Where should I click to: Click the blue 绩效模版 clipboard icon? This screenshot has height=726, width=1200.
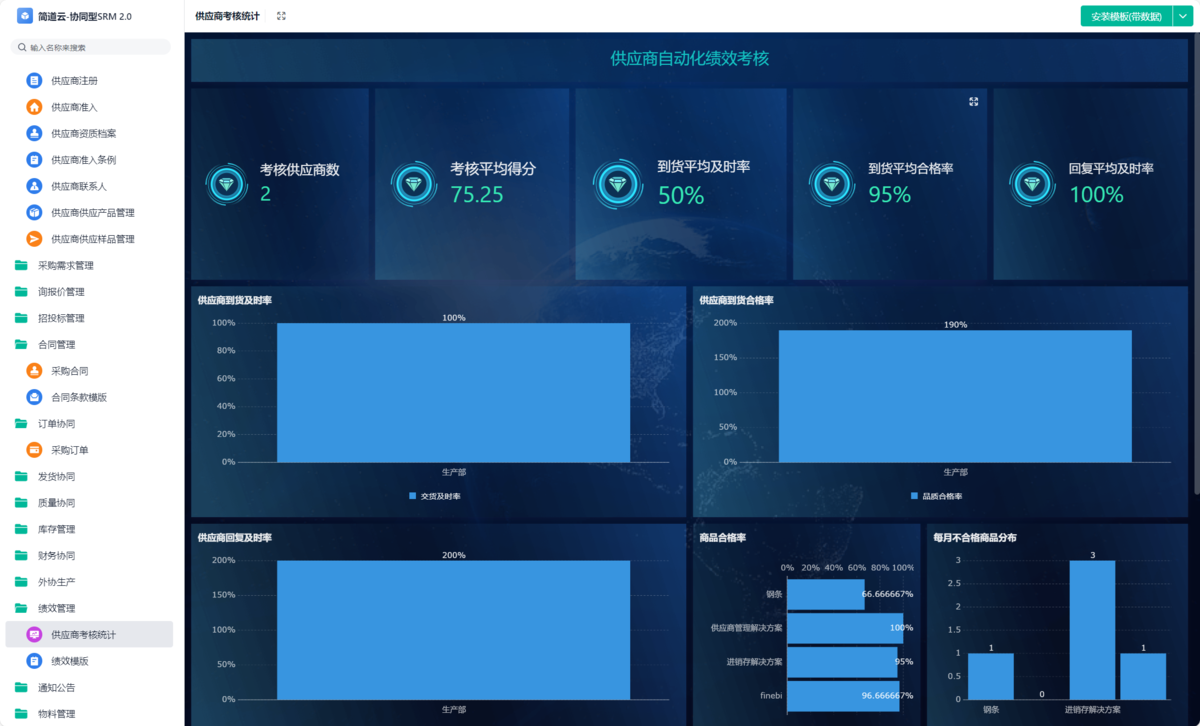(34, 661)
